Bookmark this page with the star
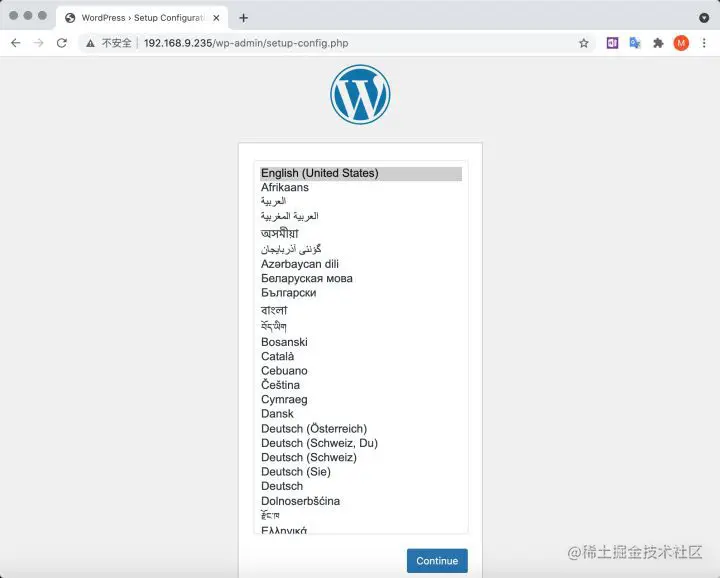This screenshot has width=720, height=578. 584,43
